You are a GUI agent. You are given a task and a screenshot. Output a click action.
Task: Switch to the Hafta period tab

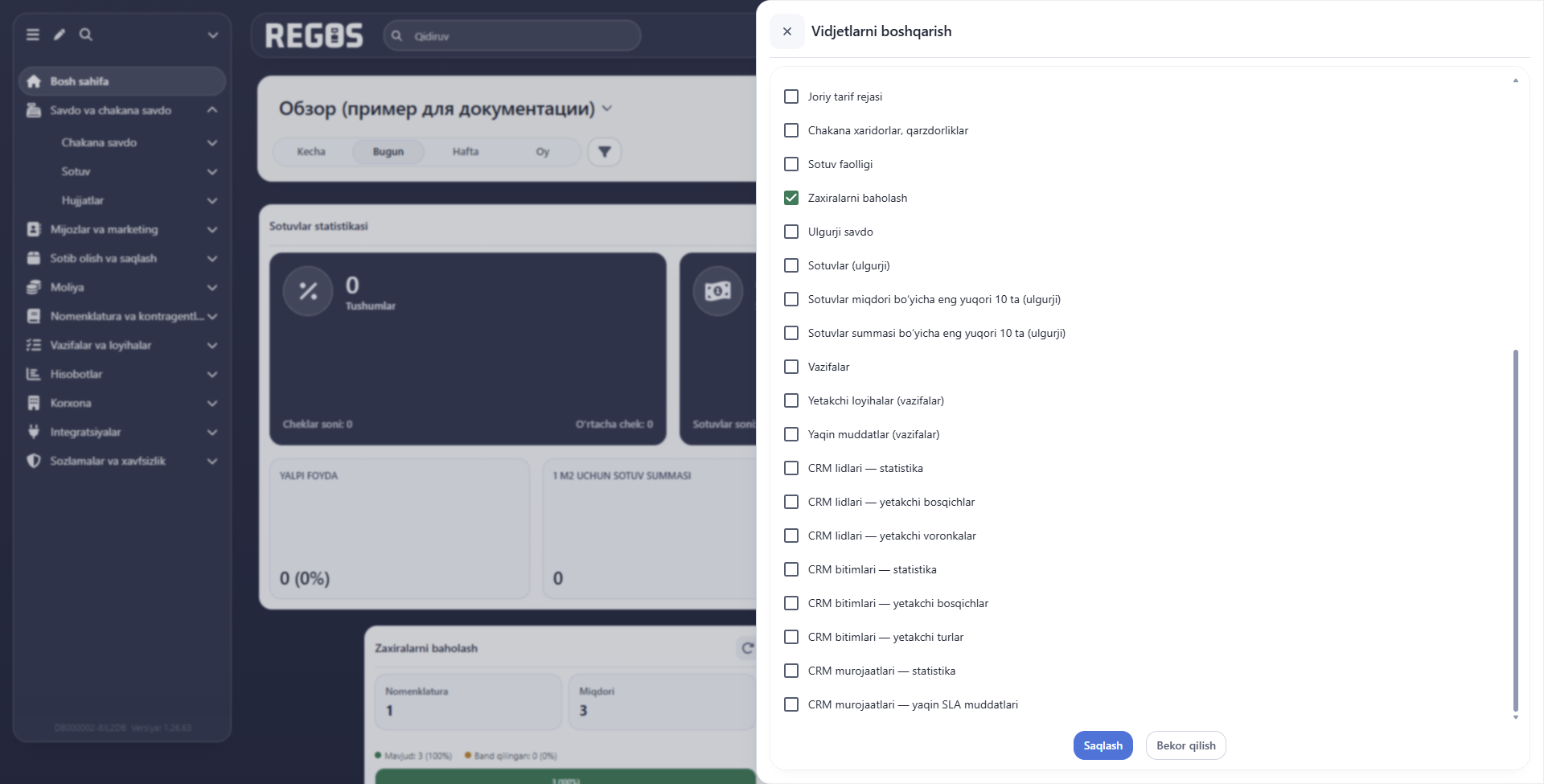click(466, 151)
